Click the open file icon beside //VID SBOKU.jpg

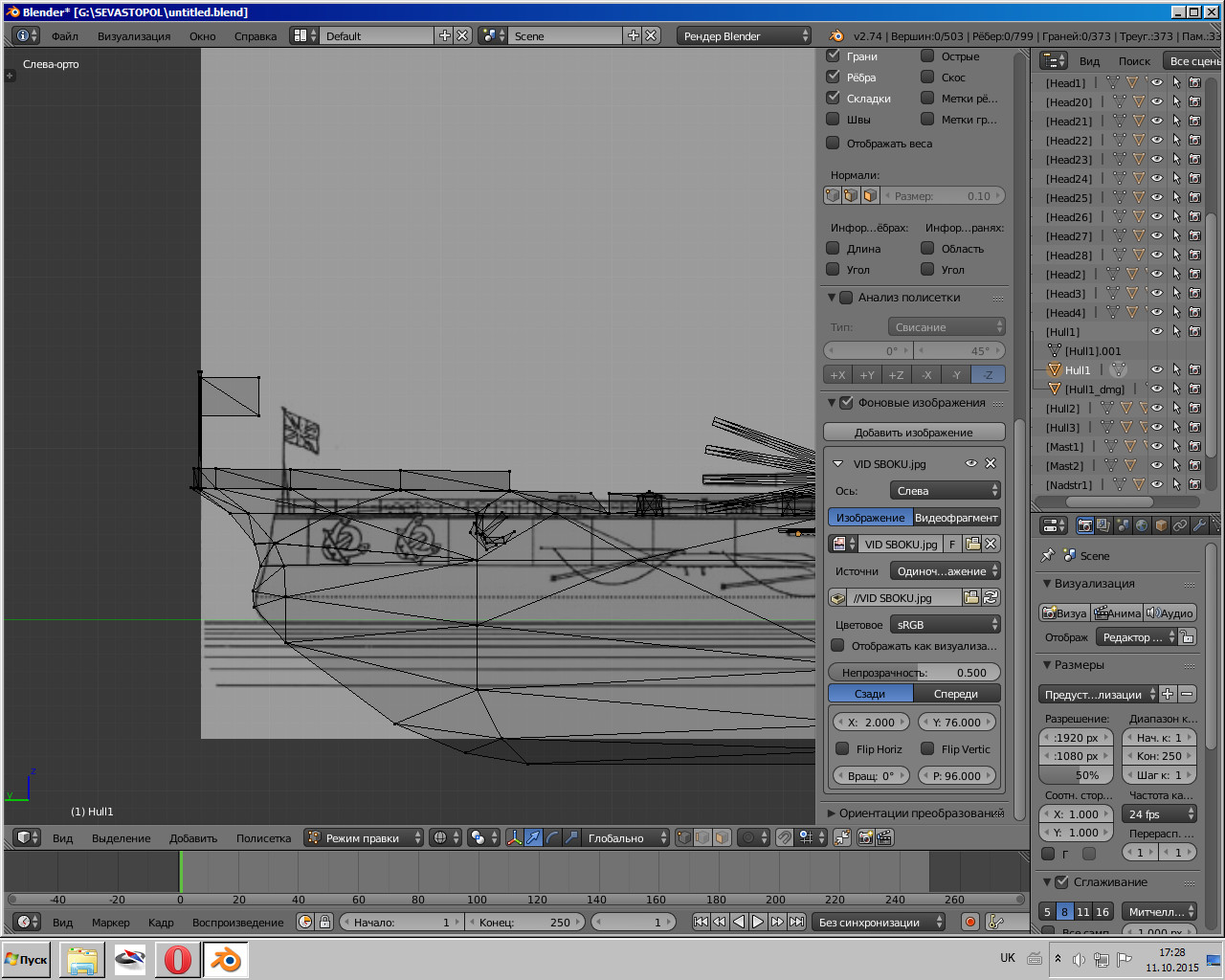tap(971, 597)
